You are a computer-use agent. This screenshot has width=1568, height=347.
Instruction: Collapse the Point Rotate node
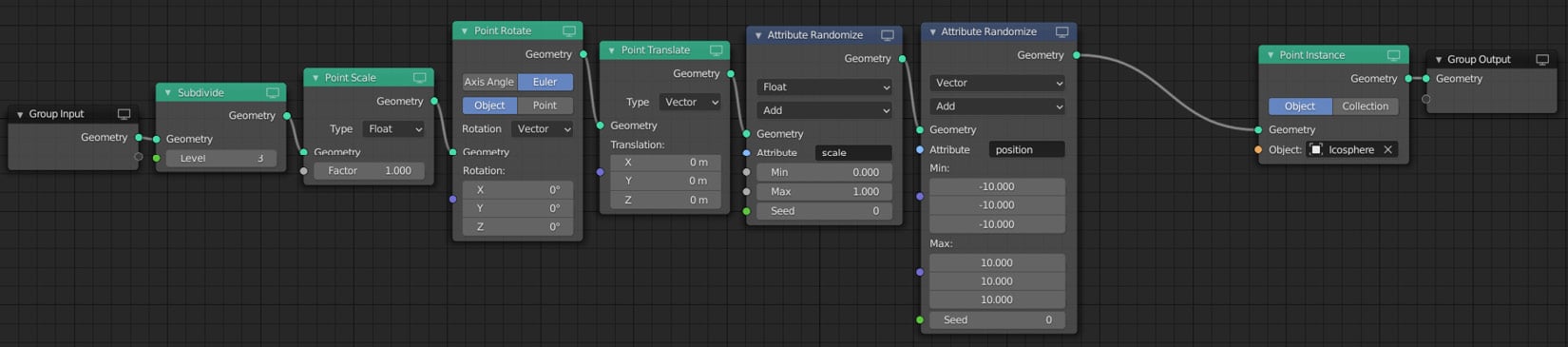[x=465, y=31]
